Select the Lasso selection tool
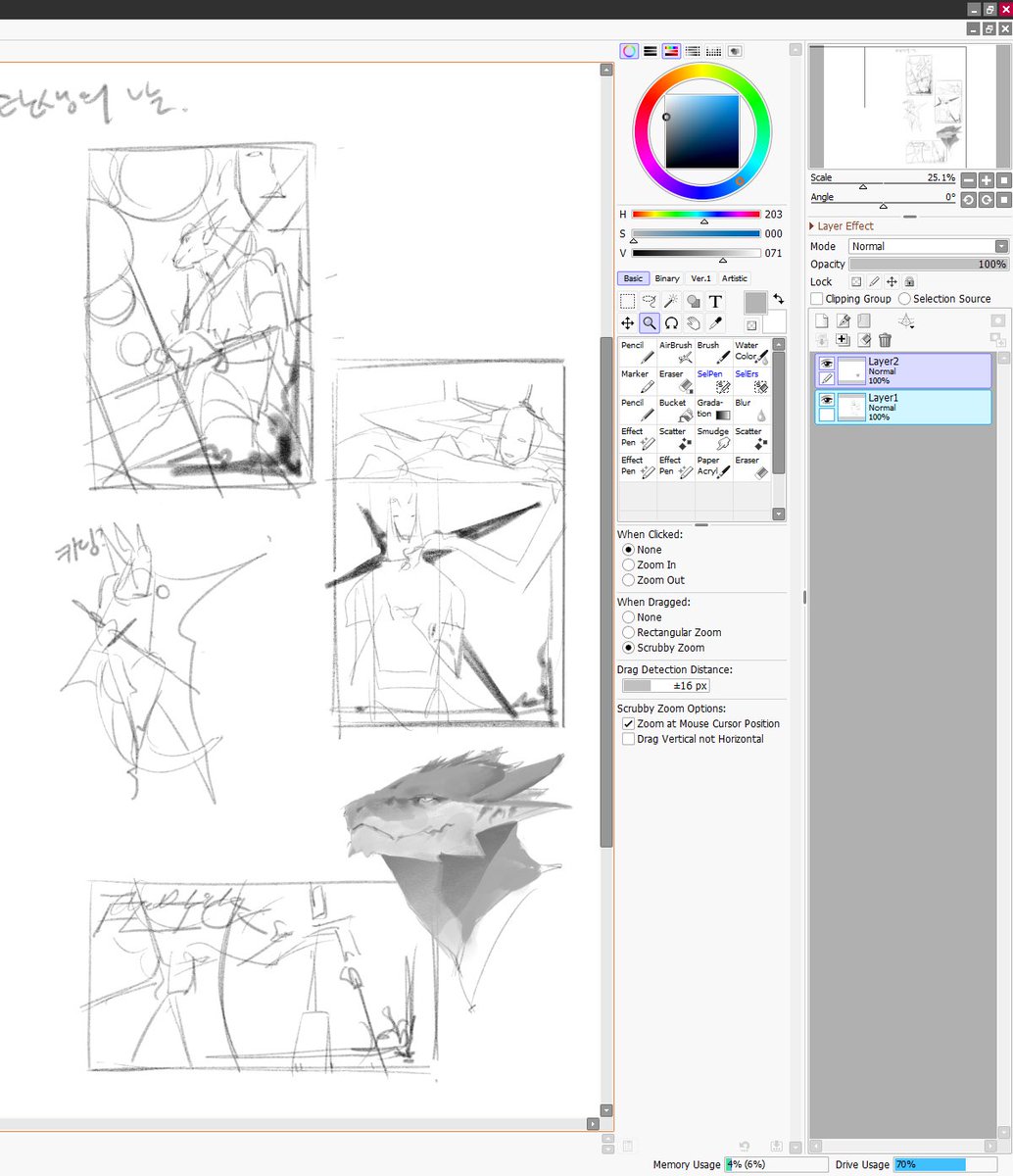The width and height of the screenshot is (1013, 1176). (x=649, y=301)
